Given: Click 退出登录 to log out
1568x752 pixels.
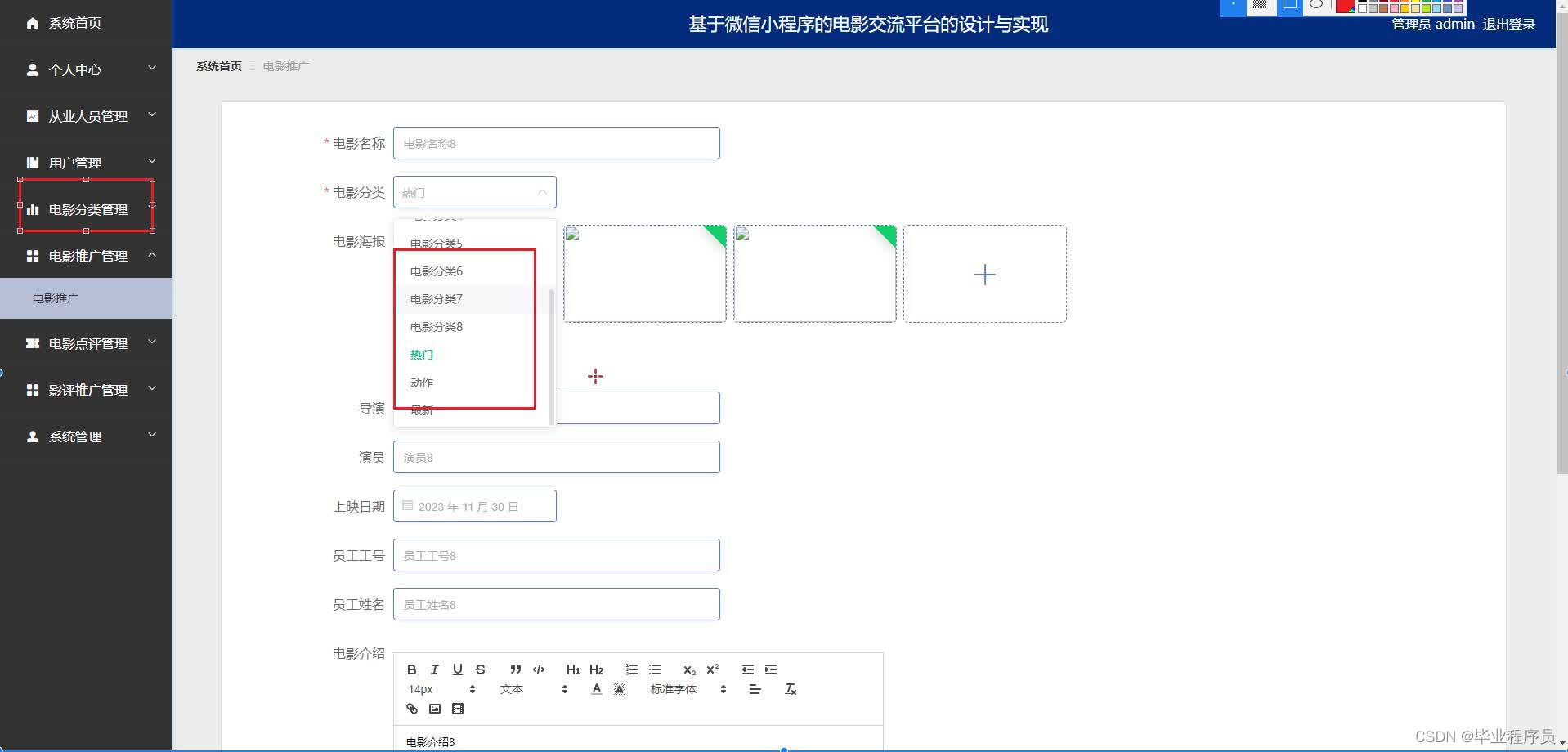Looking at the screenshot, I should pos(1508,25).
